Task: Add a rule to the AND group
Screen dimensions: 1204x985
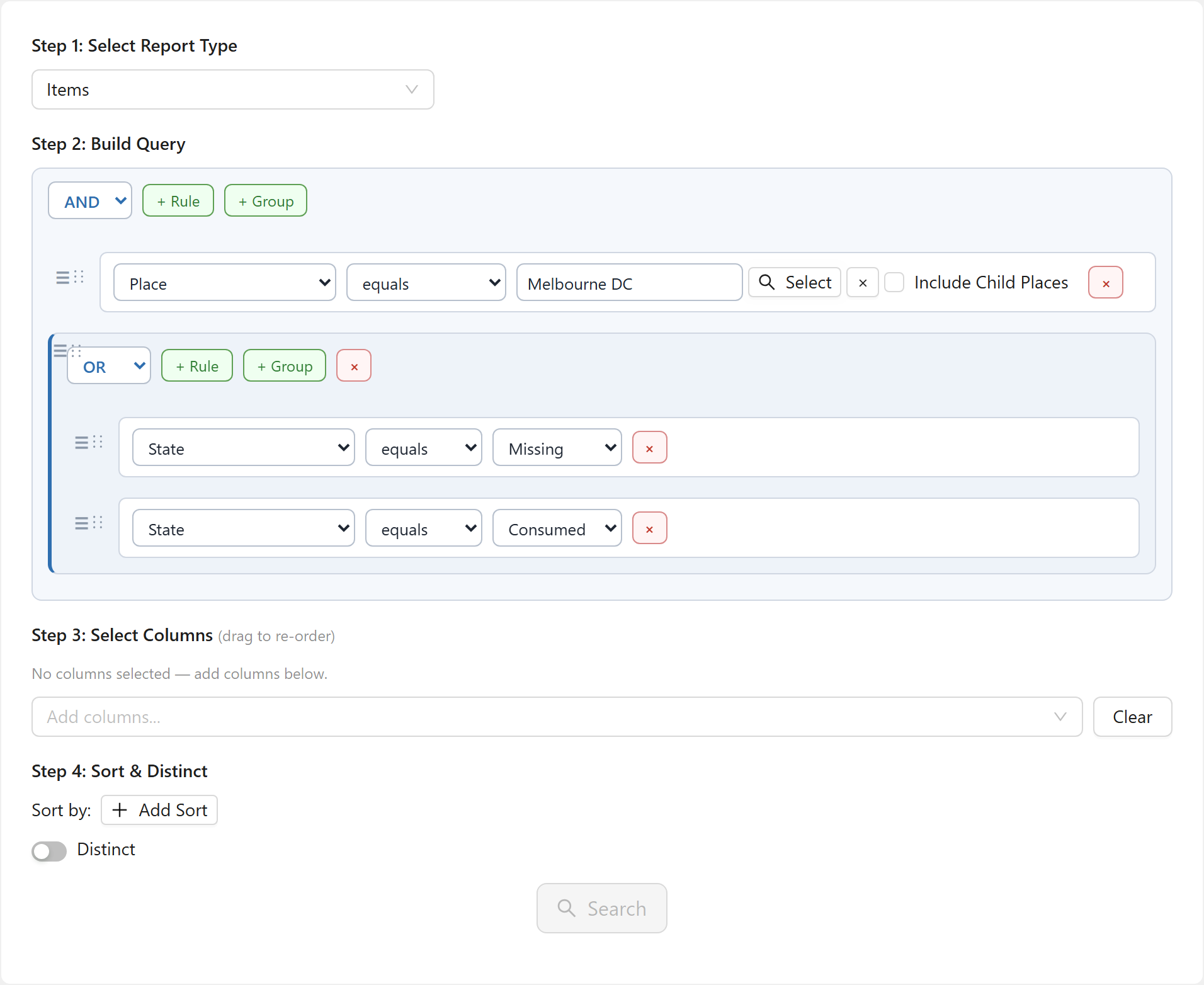Action: coord(178,201)
